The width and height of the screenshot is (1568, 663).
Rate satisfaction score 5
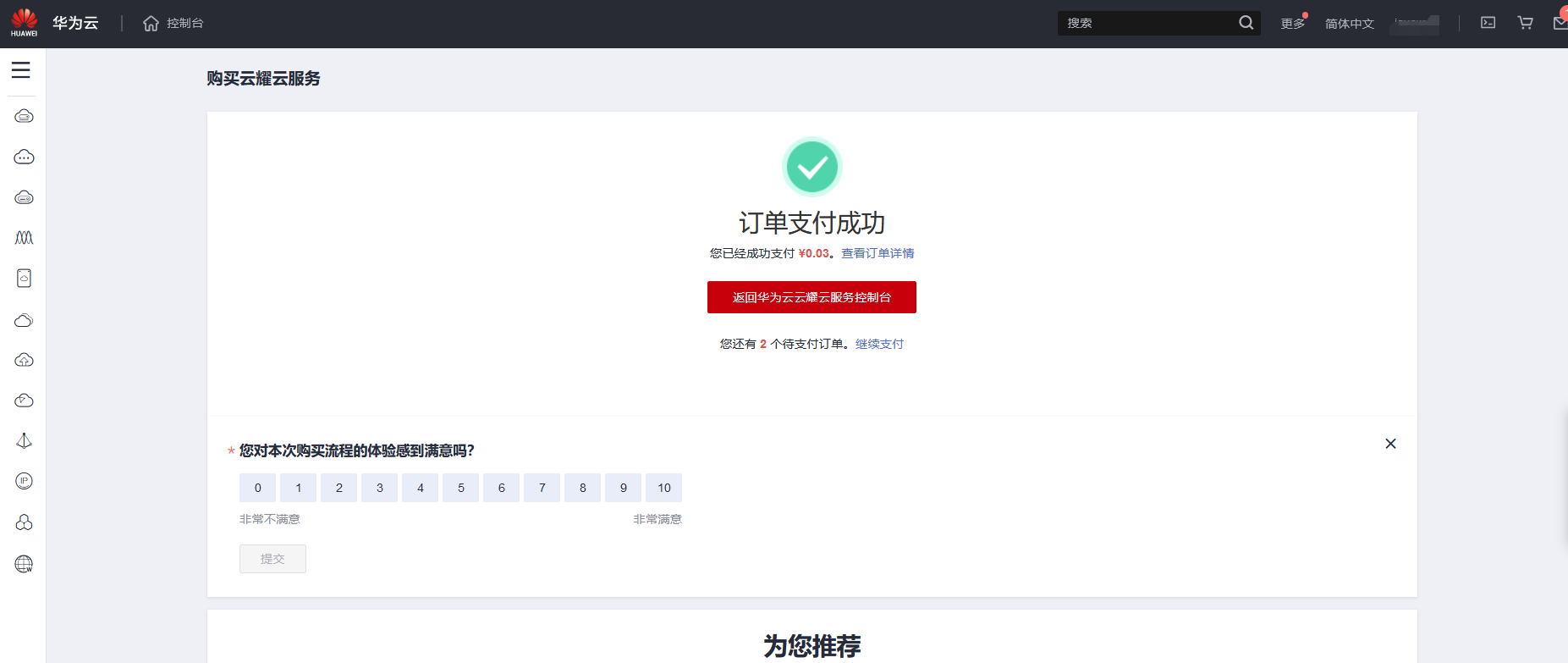(x=461, y=488)
